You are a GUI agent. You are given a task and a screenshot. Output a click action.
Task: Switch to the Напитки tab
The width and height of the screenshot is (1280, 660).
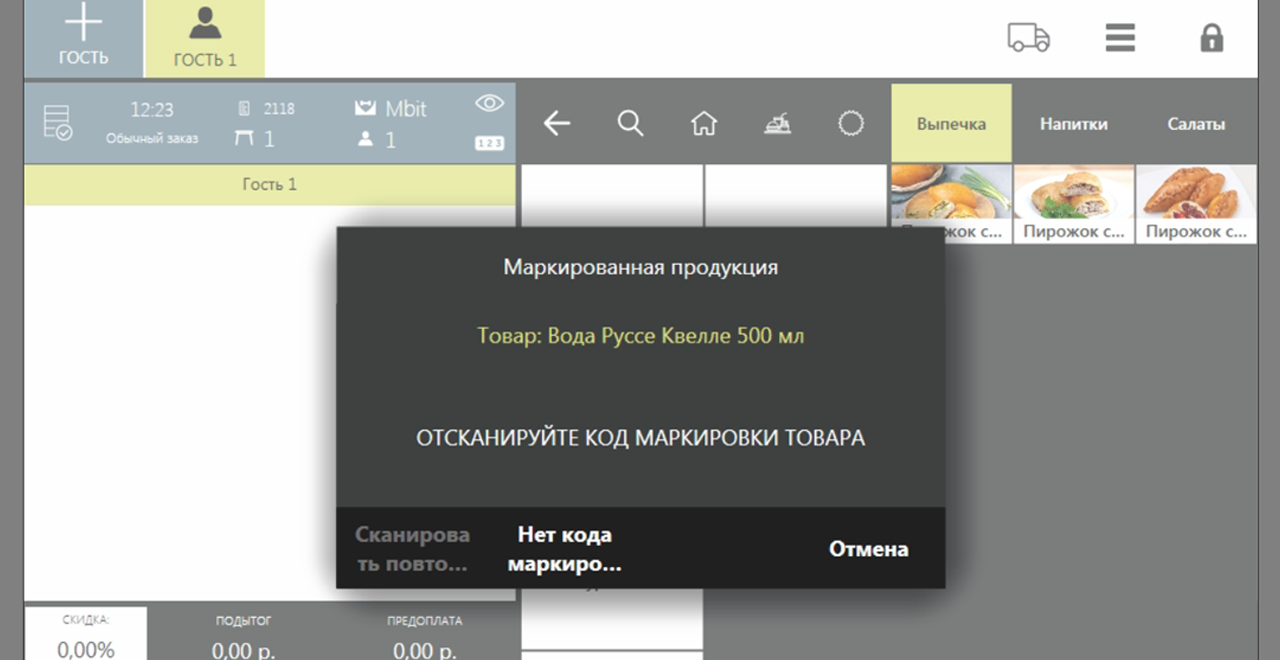pos(1073,123)
